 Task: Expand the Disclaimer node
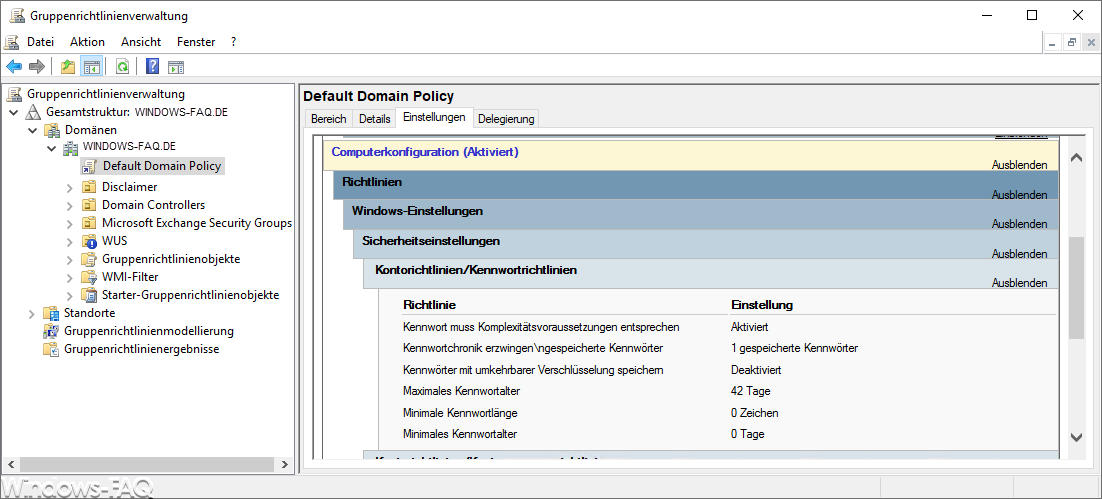70,187
